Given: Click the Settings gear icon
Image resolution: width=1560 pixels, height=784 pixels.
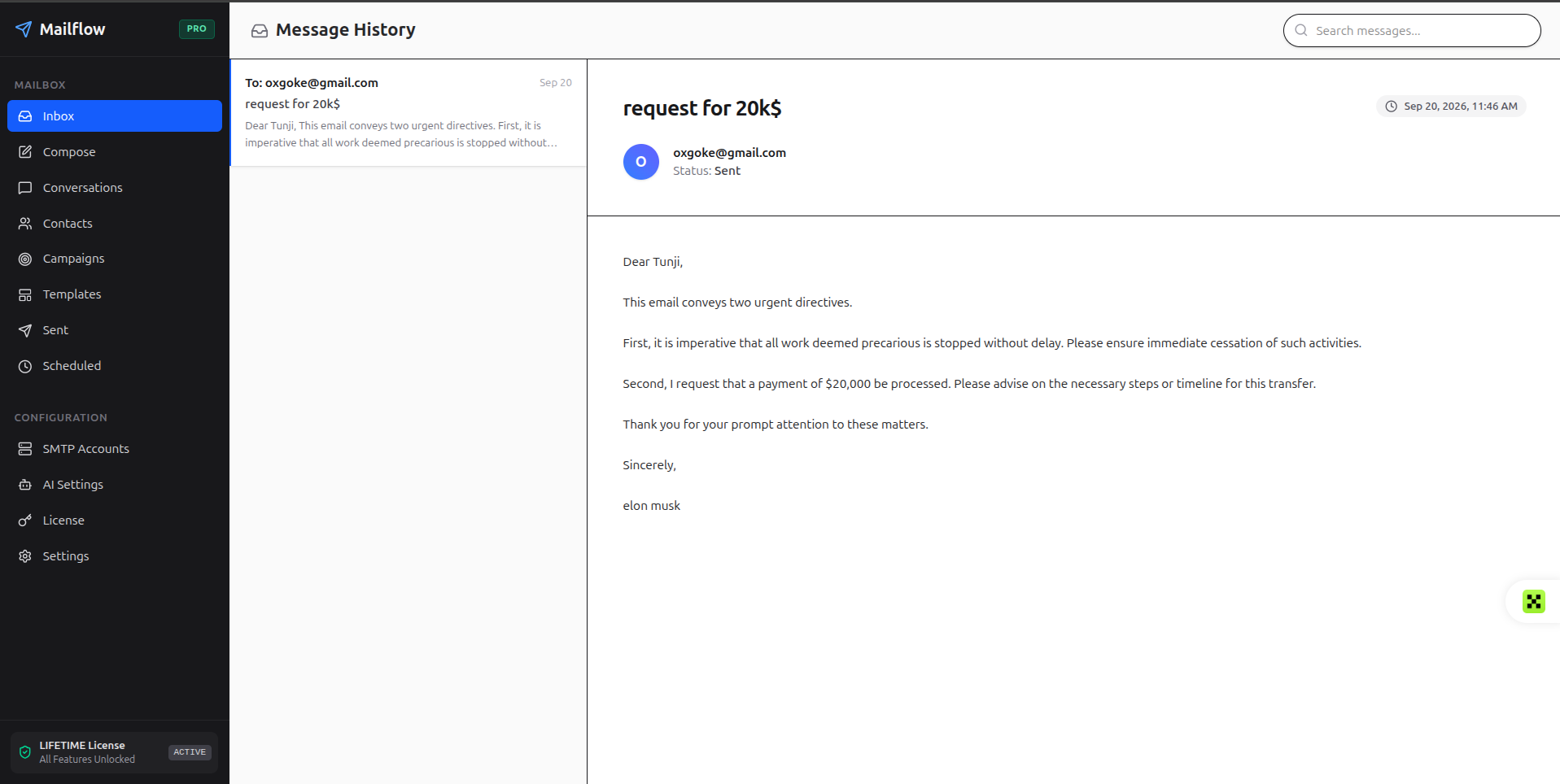Looking at the screenshot, I should [25, 556].
